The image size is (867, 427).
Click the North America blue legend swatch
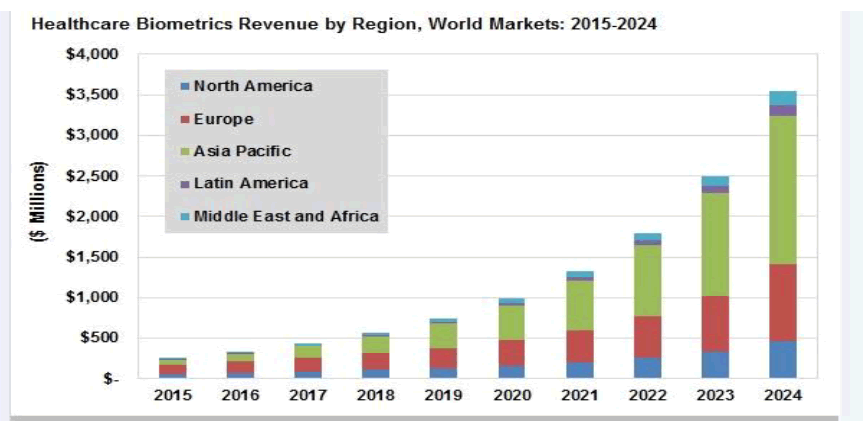click(185, 87)
